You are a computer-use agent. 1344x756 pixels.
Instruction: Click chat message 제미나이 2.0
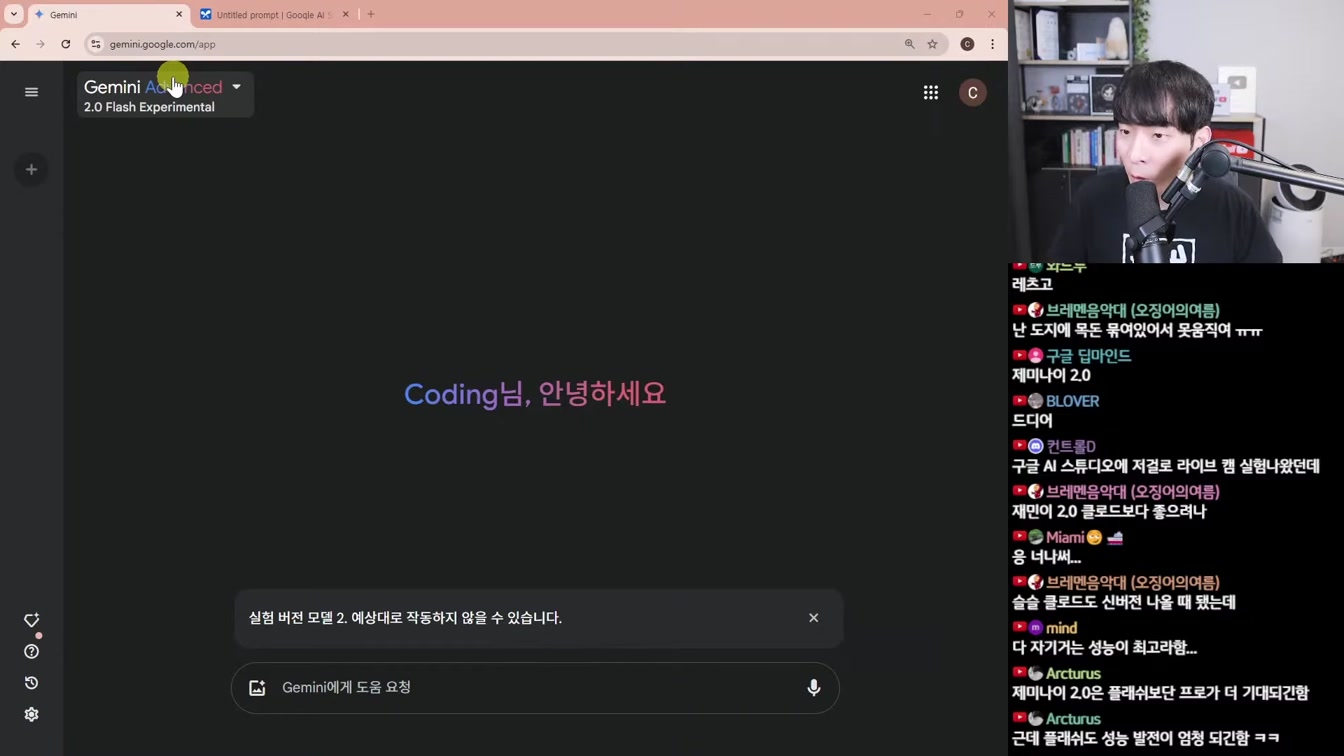coord(1051,376)
